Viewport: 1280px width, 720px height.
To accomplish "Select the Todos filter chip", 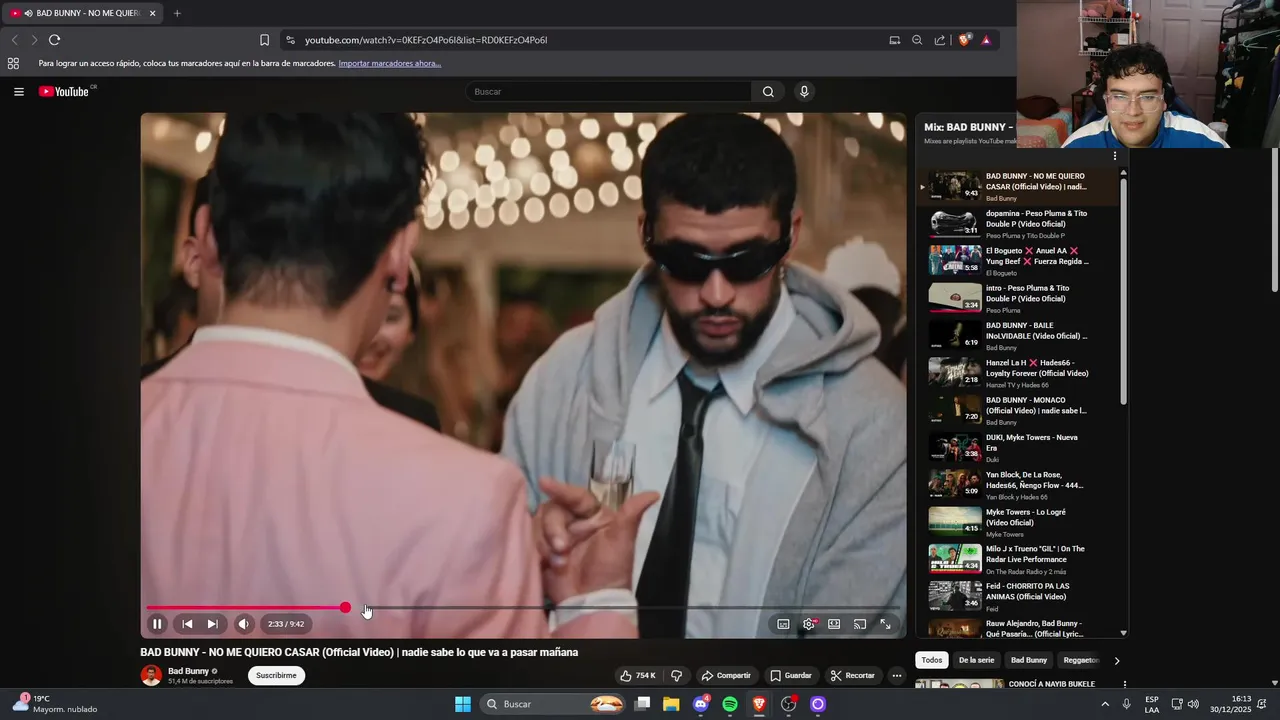I will click(932, 660).
